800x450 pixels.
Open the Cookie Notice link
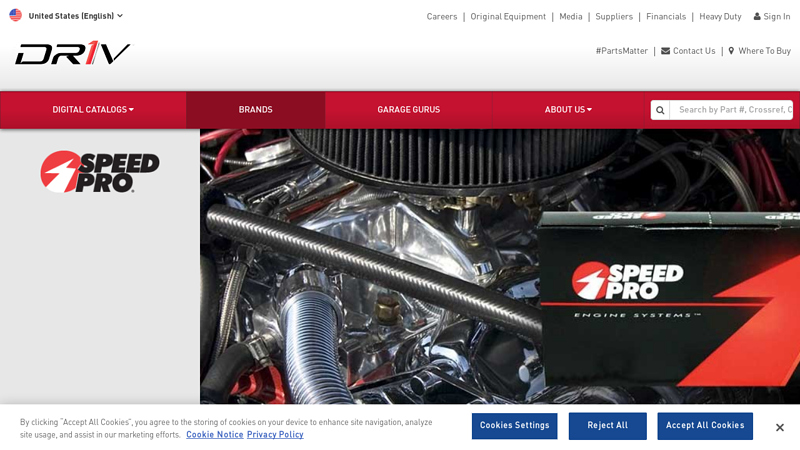215,435
